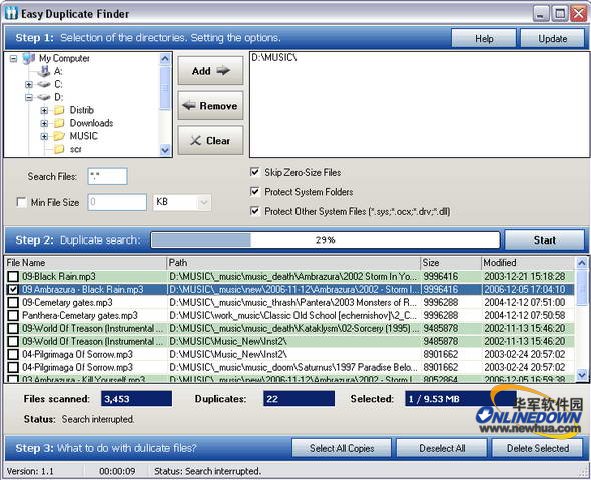Check the Music_New Pilgrimaga Of Sorrow checkbox
The image size is (591, 480).
(x=13, y=355)
